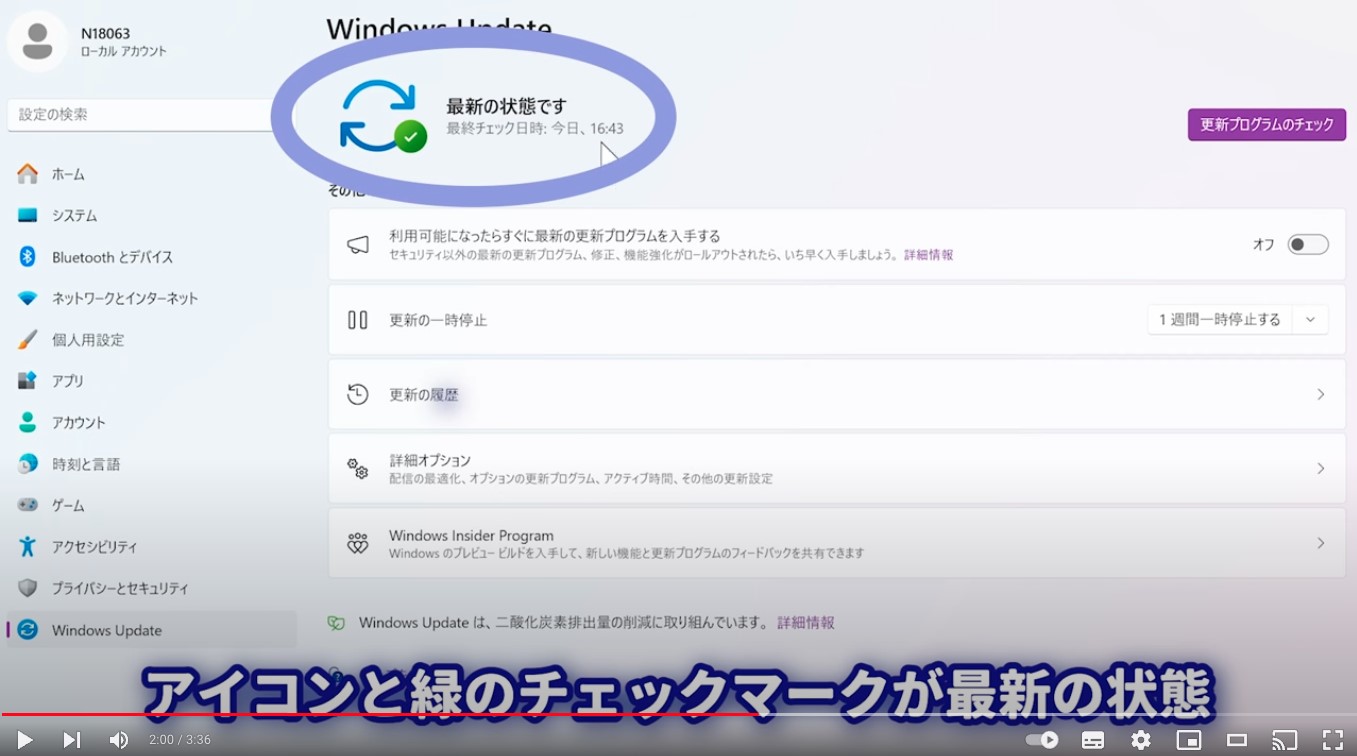
Task: Click the megaphone icon for latest updates
Action: 358,245
